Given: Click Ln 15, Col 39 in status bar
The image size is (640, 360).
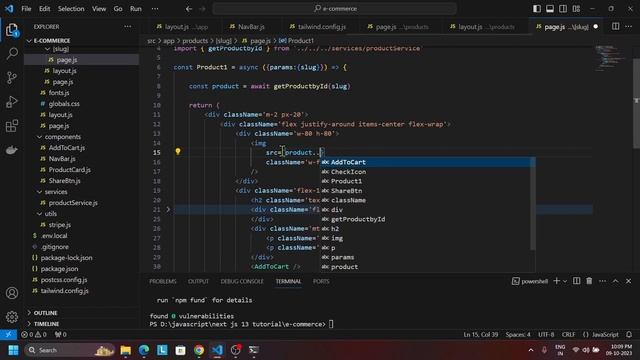Looking at the screenshot, I should tap(480, 334).
